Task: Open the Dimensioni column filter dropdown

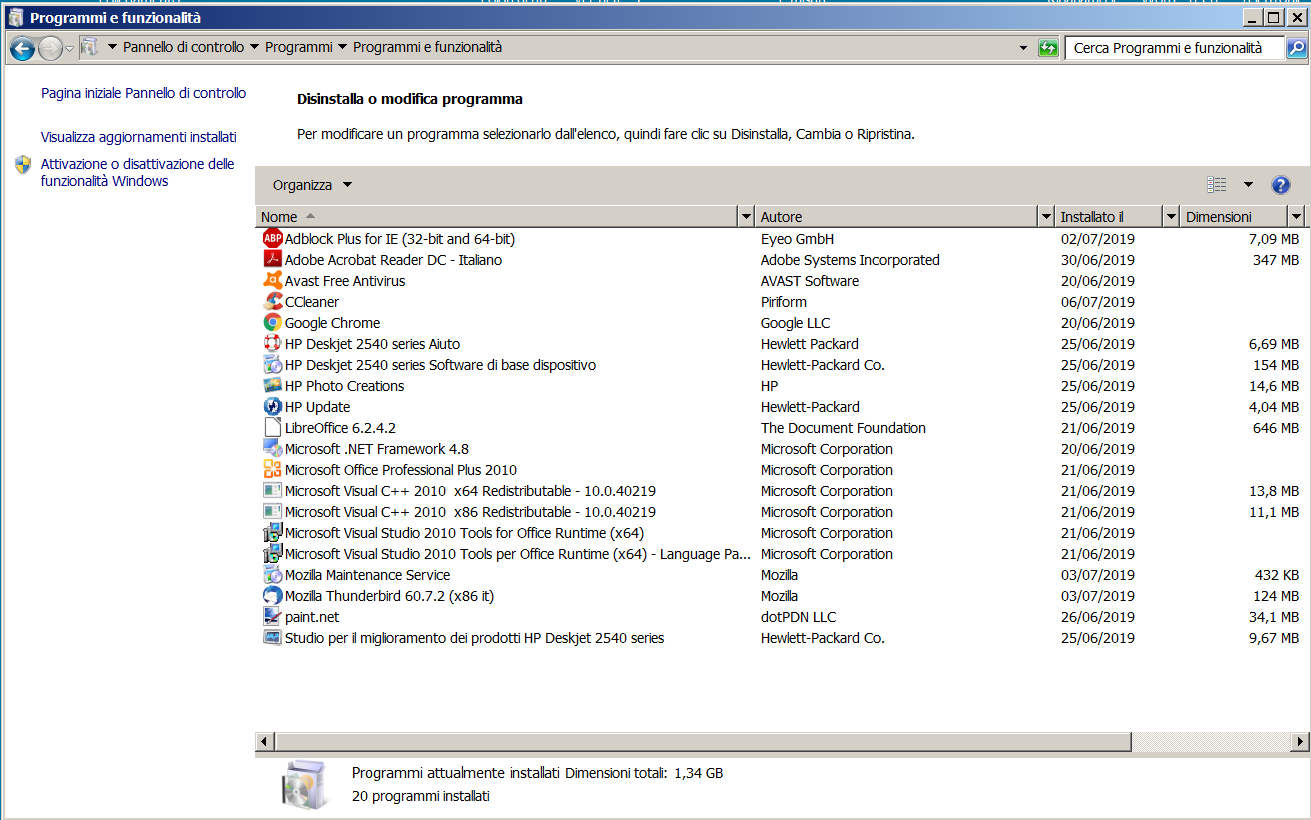Action: (1297, 217)
